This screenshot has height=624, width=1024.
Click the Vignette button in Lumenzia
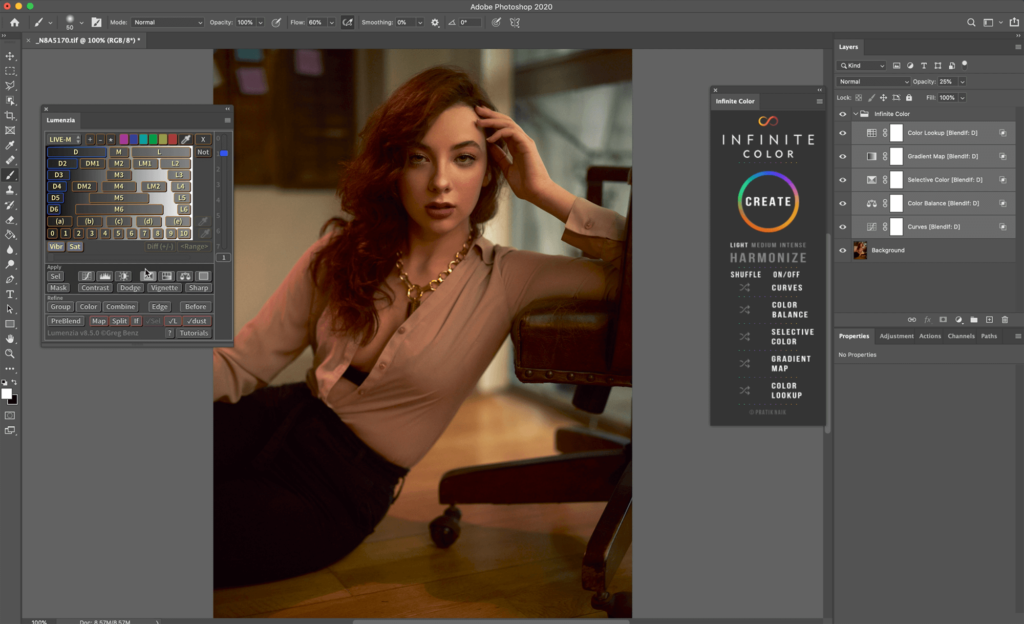coord(164,288)
